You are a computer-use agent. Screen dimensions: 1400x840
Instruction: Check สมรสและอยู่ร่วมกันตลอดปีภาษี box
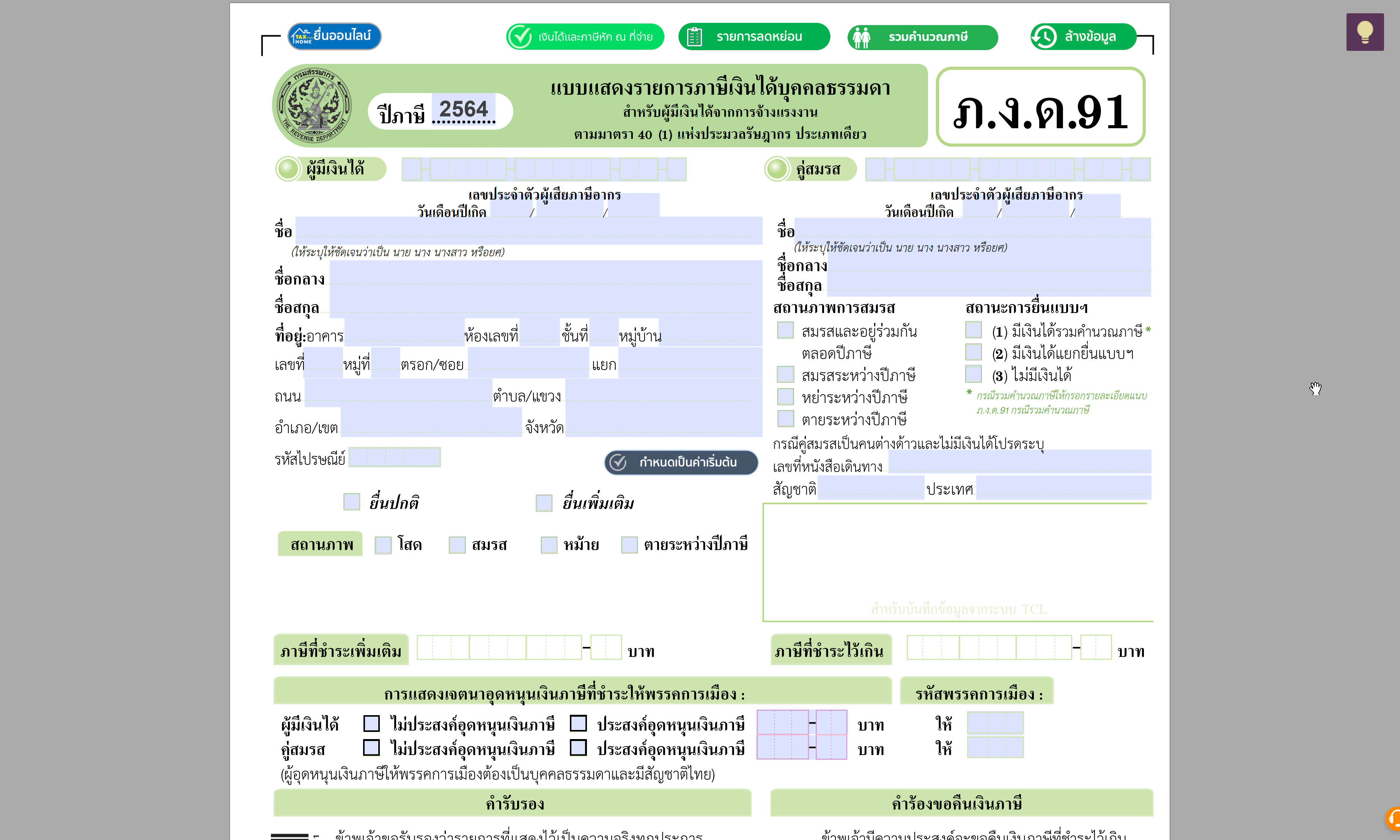pos(785,330)
